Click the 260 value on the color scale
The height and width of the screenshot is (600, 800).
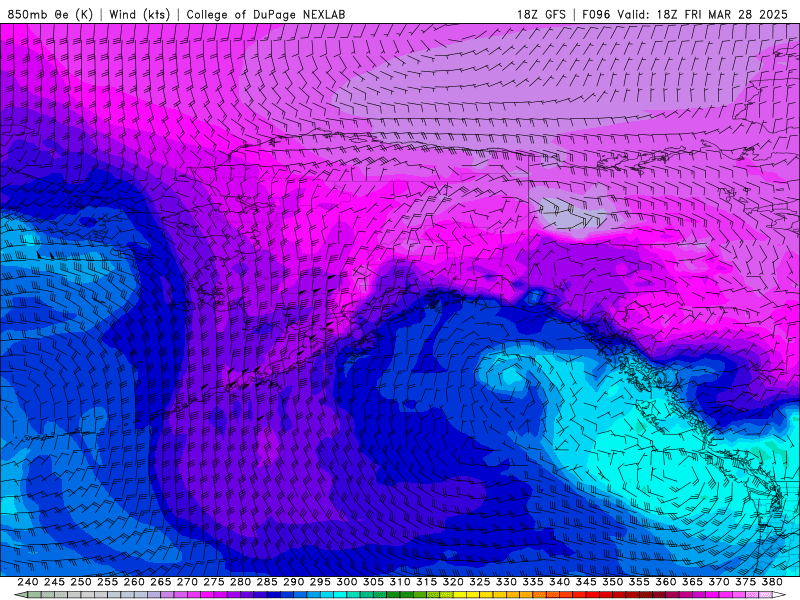click(x=134, y=582)
